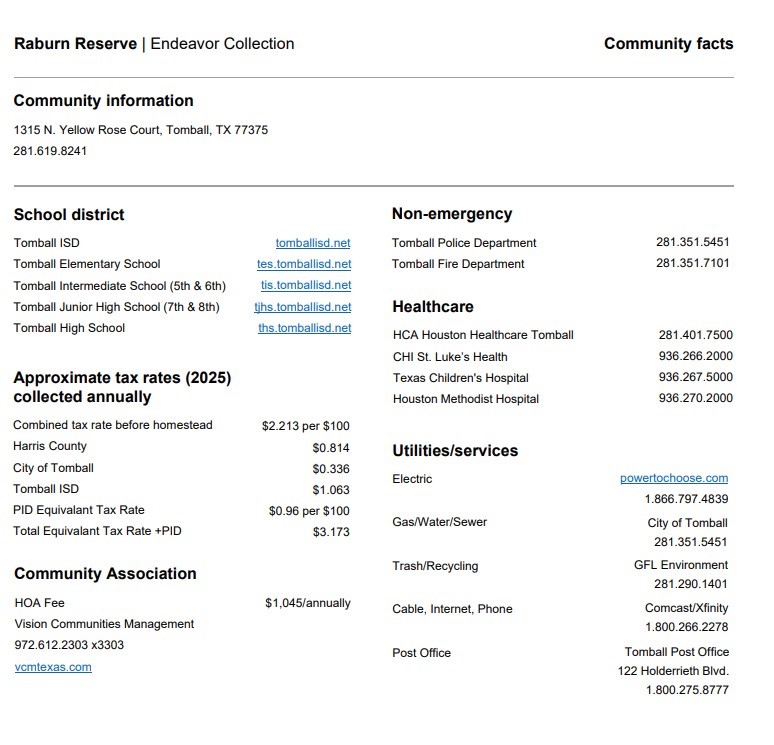Click the Community facts header
Image resolution: width=774 pixels, height=745 pixels.
coord(668,44)
